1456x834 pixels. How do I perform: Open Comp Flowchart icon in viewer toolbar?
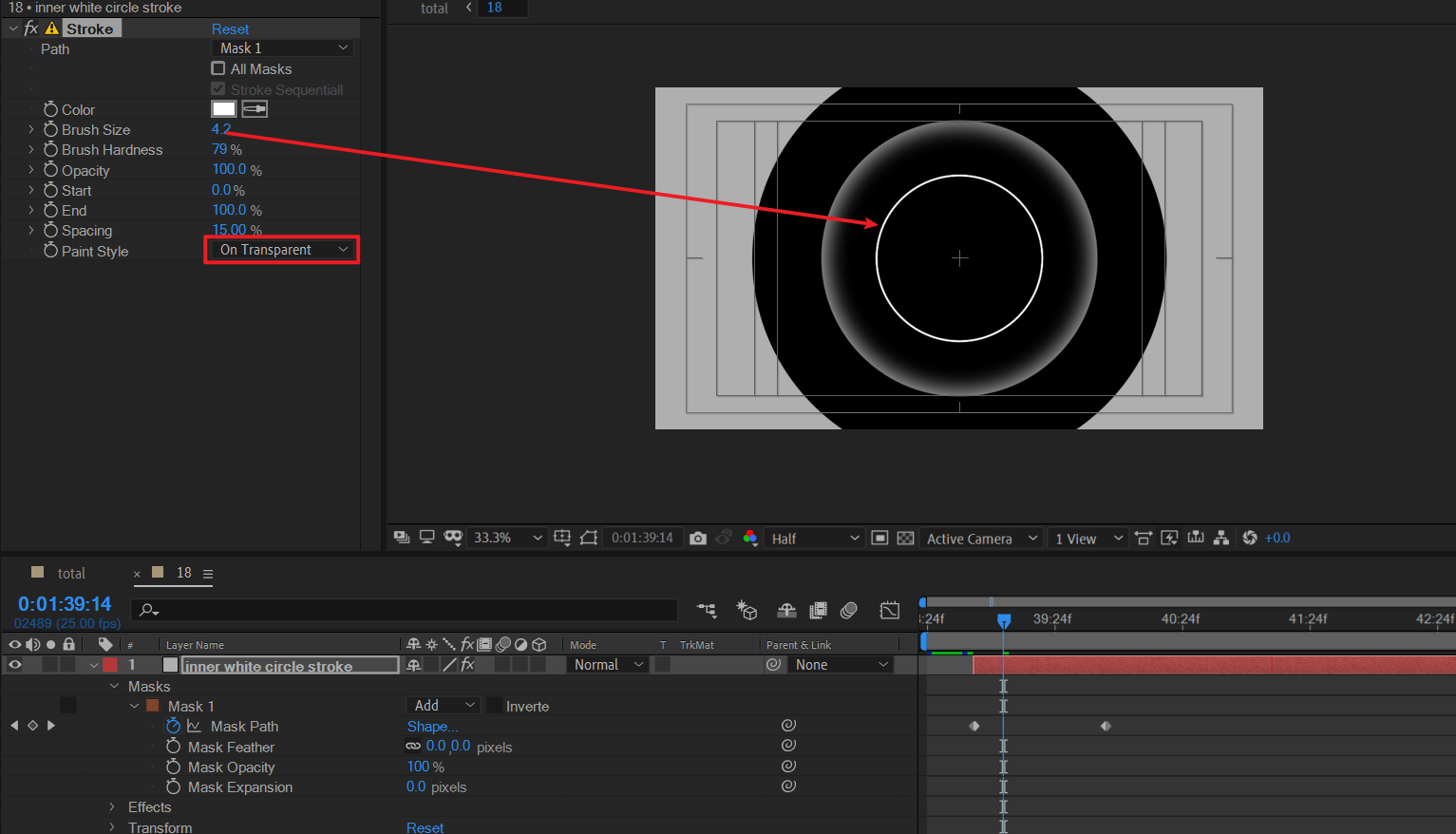point(1221,538)
